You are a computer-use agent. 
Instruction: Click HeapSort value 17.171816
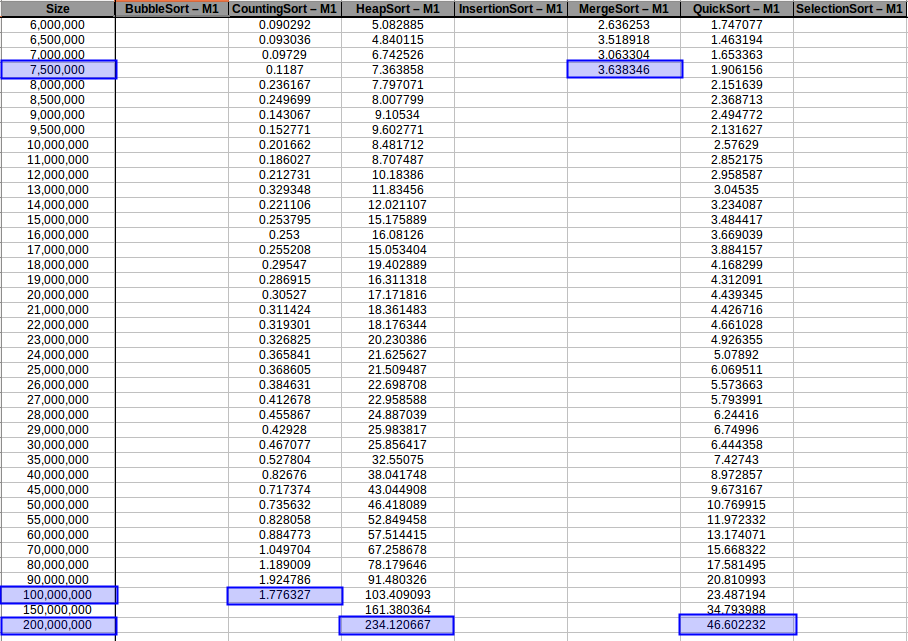coord(398,295)
